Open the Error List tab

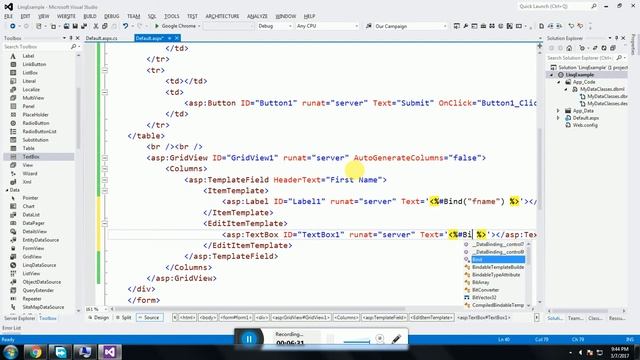tap(11, 328)
